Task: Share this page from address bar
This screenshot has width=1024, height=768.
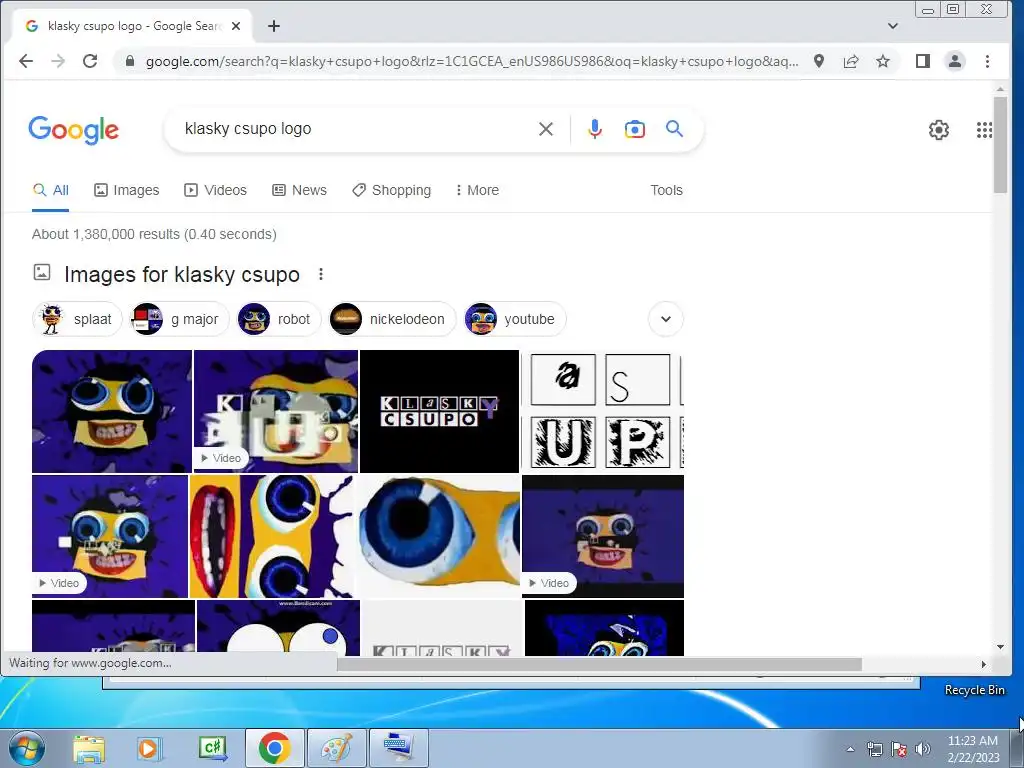Action: point(851,61)
